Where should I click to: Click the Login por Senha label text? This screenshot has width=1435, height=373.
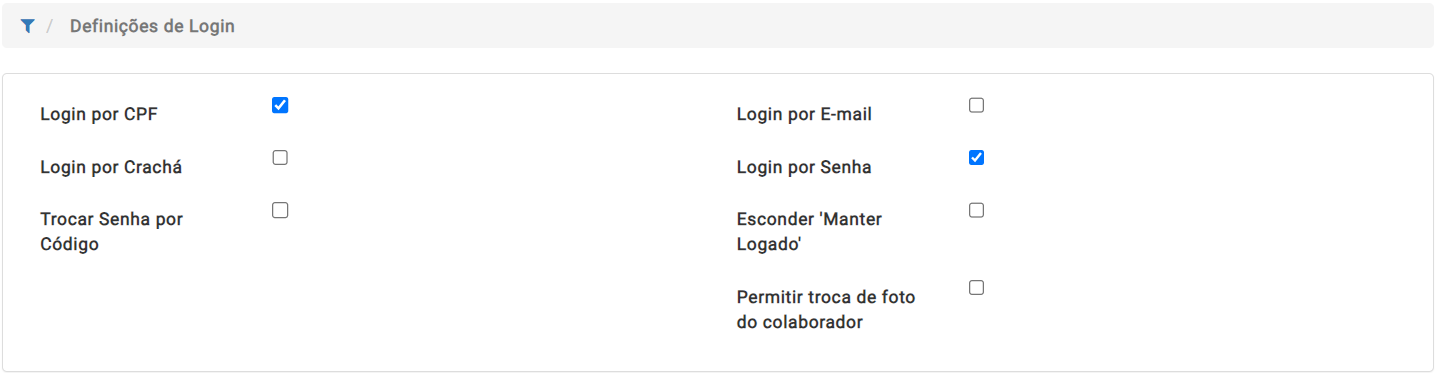pyautogui.click(x=804, y=167)
